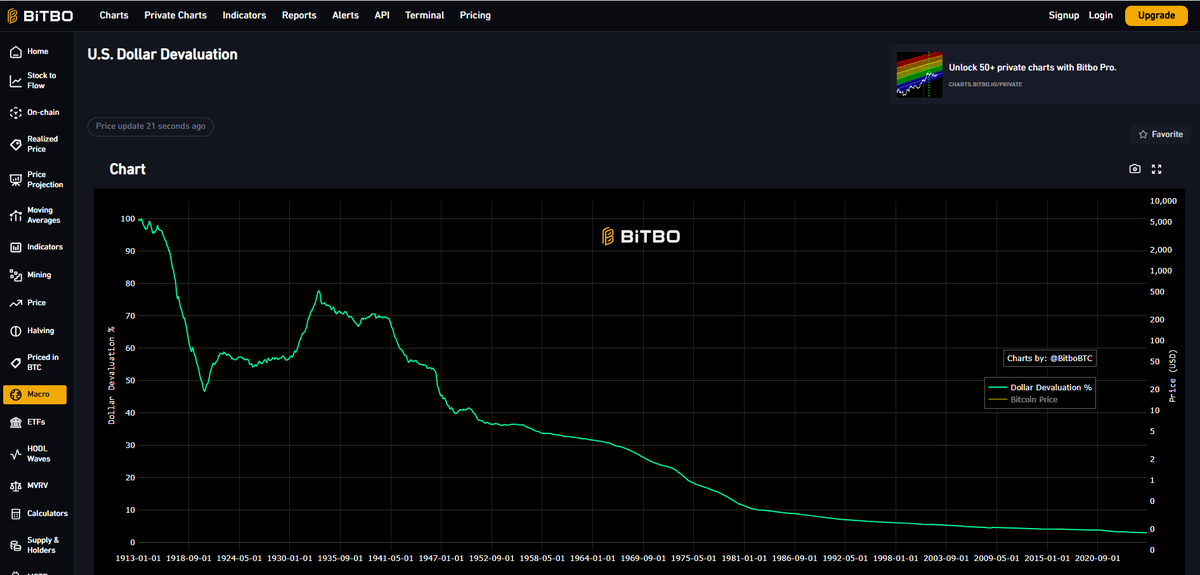Open the MVRV scales icon

15,486
